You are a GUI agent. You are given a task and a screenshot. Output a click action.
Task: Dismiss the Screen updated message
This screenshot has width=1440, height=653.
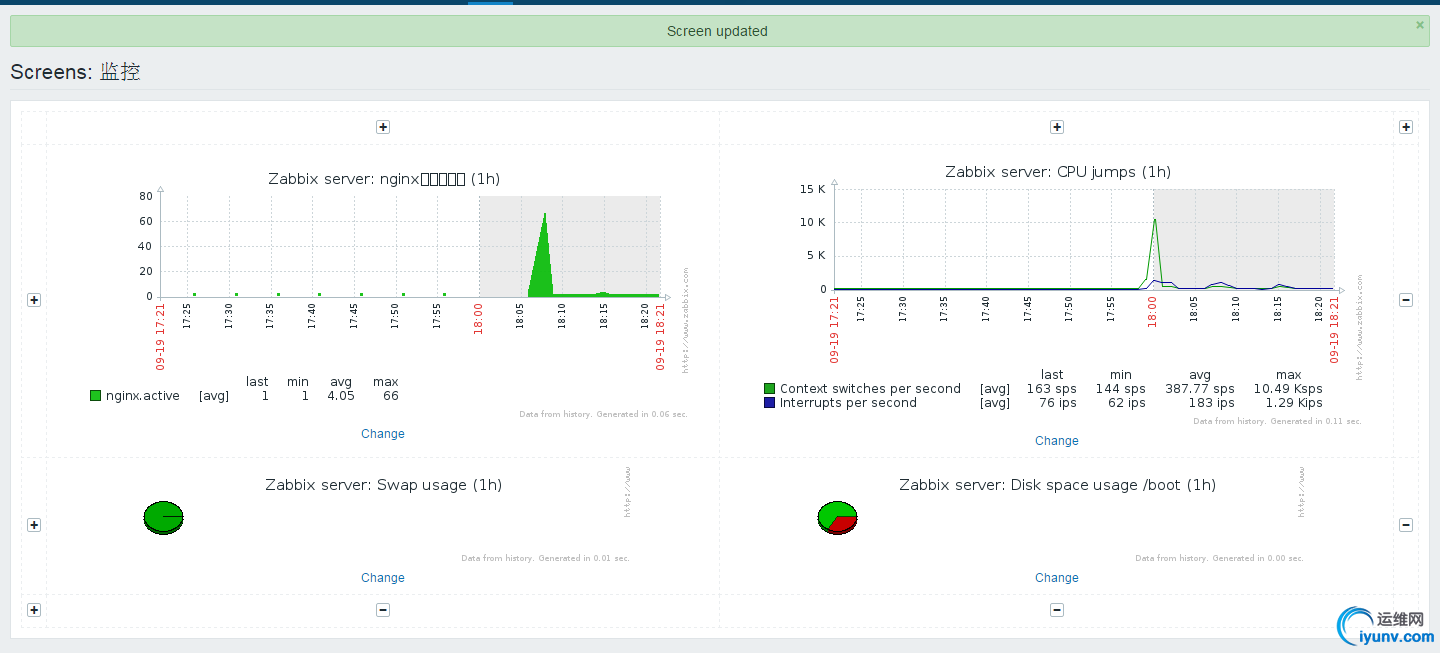pyautogui.click(x=1420, y=25)
